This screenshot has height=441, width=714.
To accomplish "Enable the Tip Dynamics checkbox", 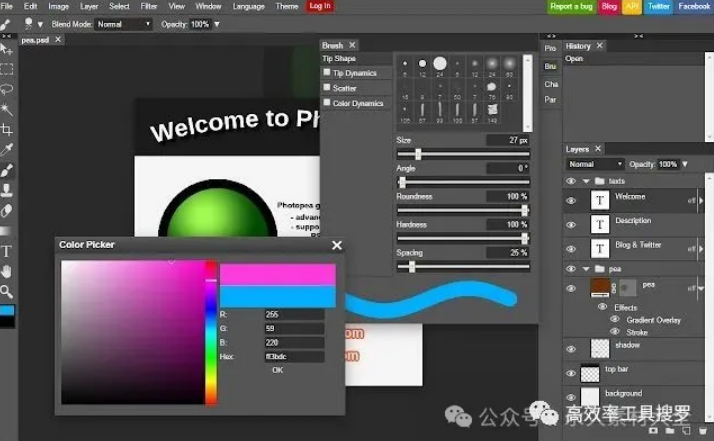I will [x=326, y=72].
